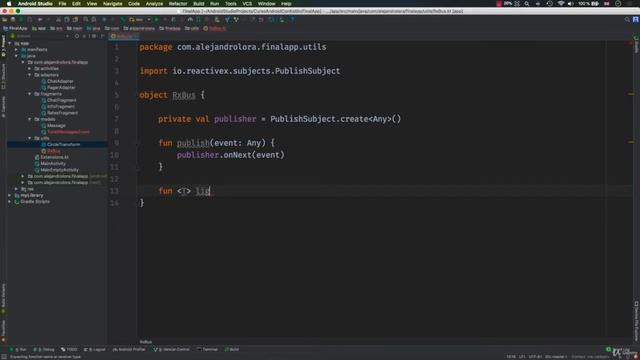Click the Wi-Fi icon in the menu bar
The image size is (640, 360).
[x=561, y=4]
